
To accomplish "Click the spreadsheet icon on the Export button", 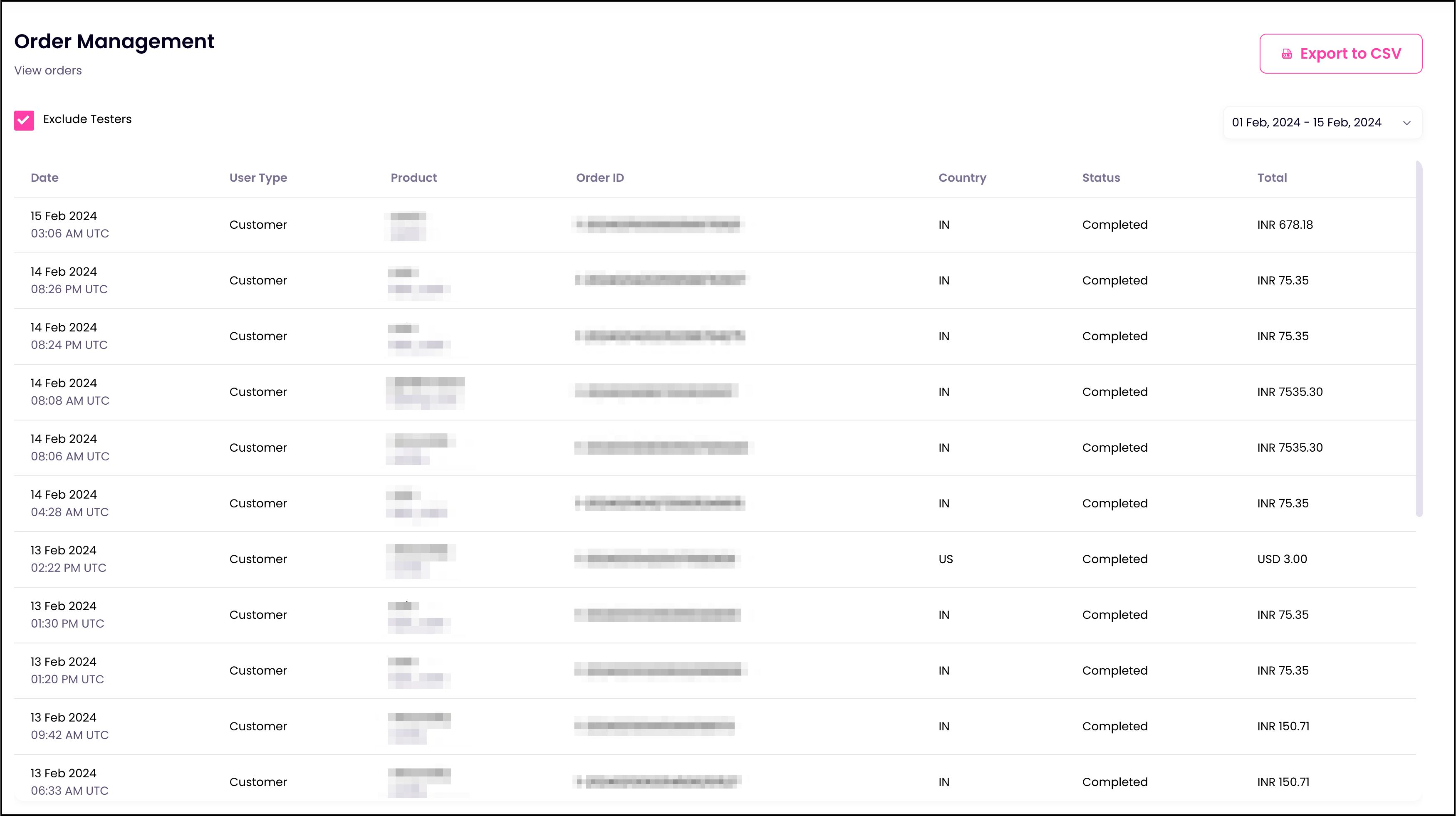I will tap(1288, 54).
